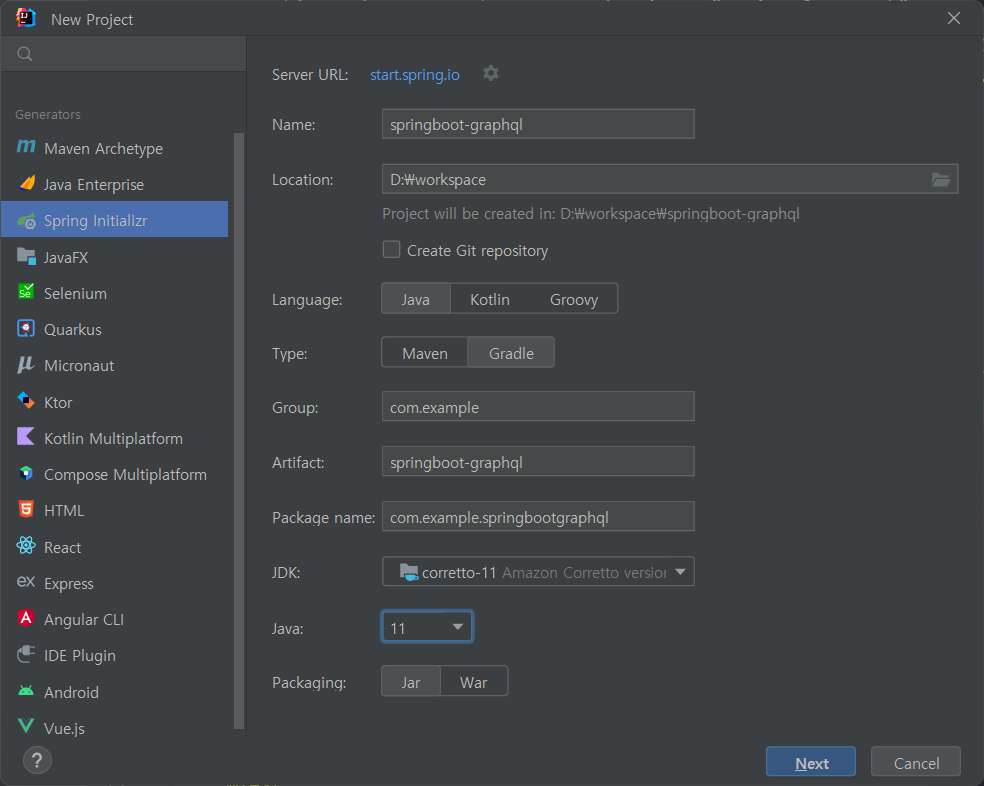Select the Vue.js generator icon
Viewport: 984px width, 786px height.
26,726
